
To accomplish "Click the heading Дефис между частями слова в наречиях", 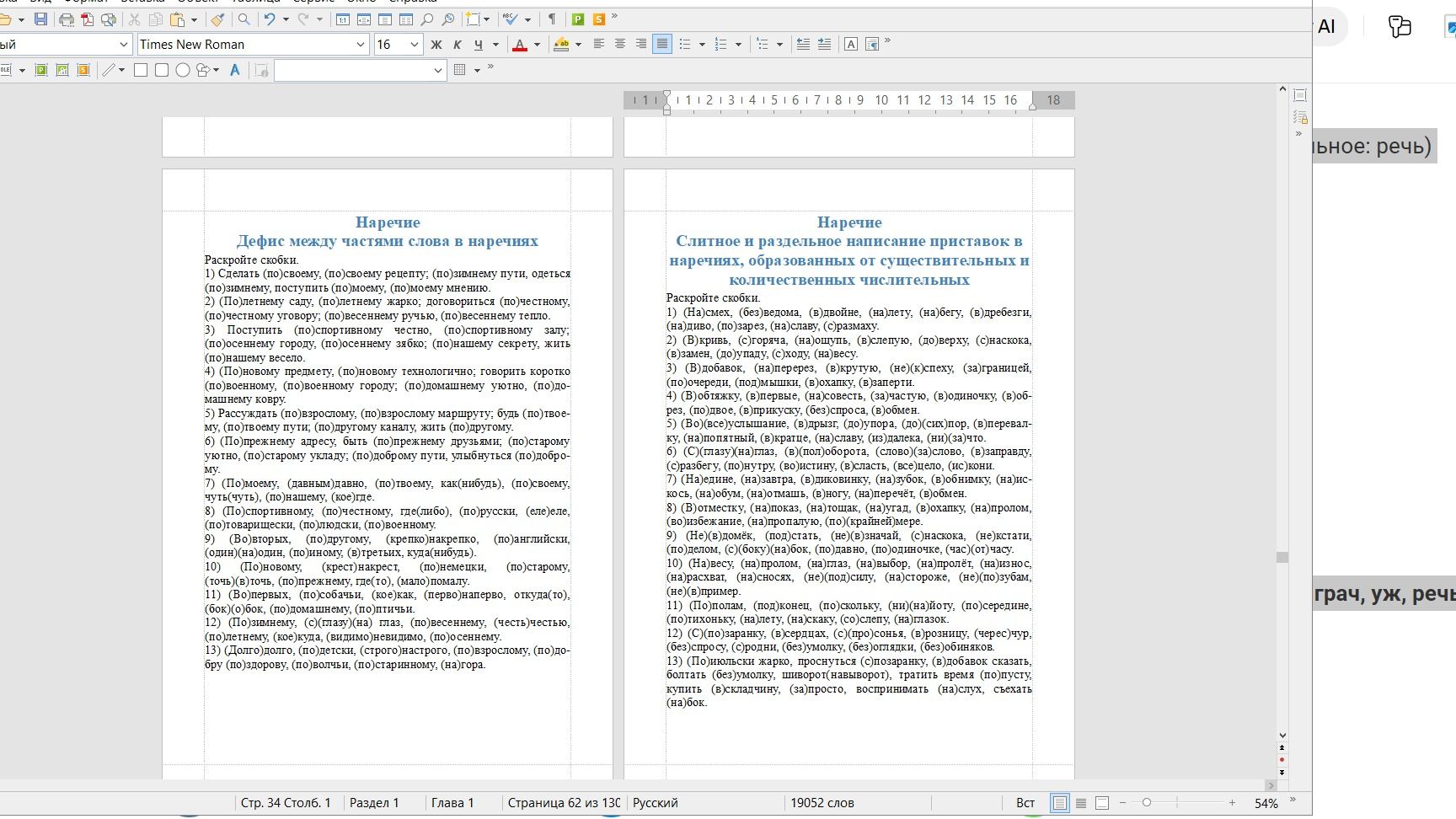I will (388, 241).
